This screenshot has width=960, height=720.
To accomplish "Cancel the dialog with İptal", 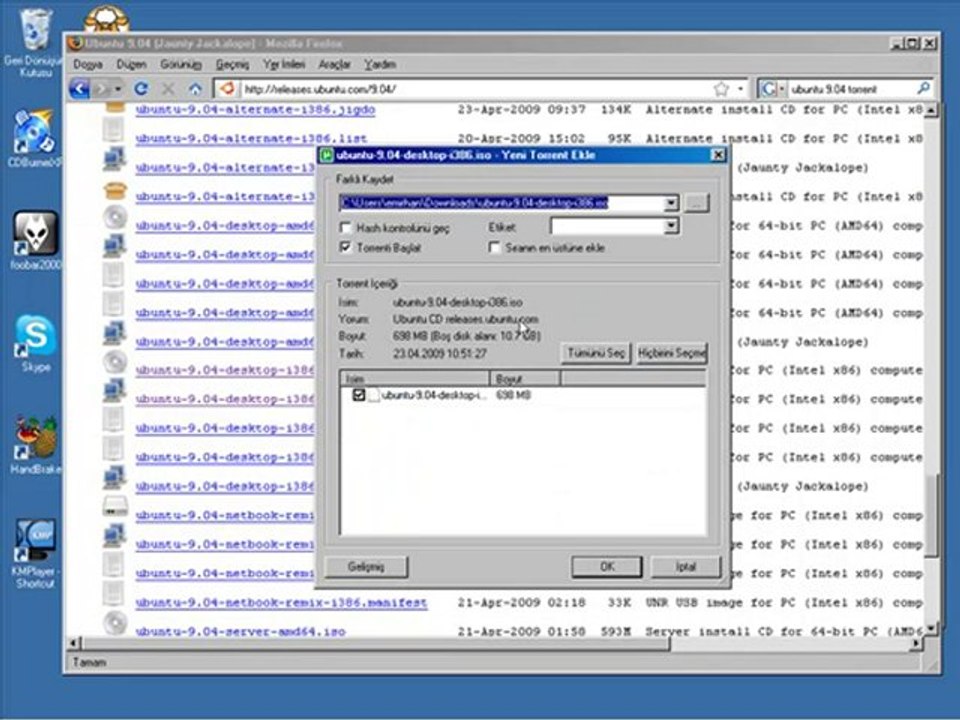I will (686, 566).
